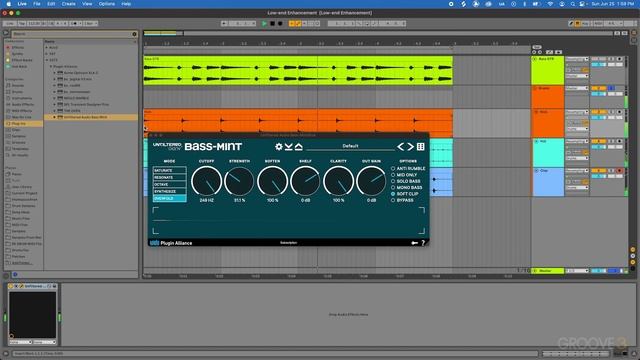Open the Create menu
Screen dimensions: 640x360
[68, 4]
